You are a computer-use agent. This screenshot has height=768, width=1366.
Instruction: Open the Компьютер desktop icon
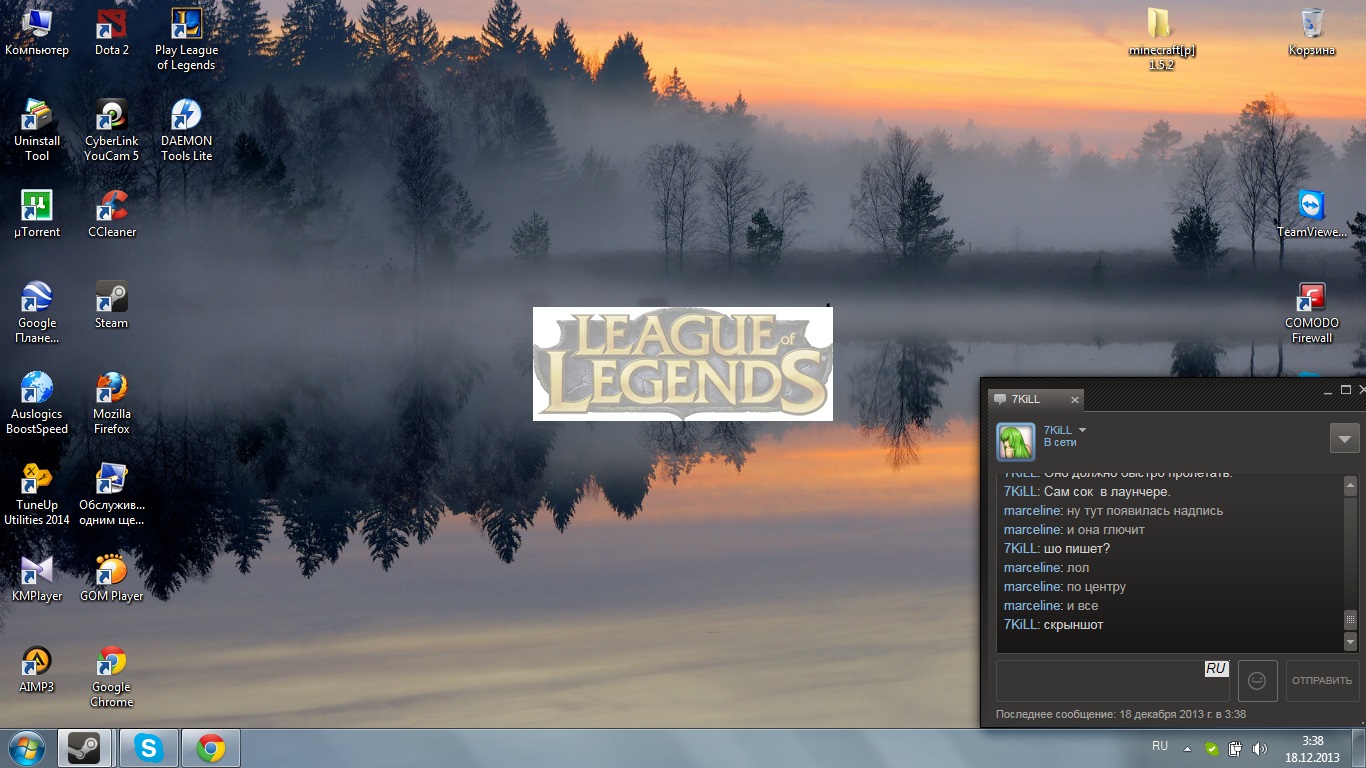(x=37, y=32)
